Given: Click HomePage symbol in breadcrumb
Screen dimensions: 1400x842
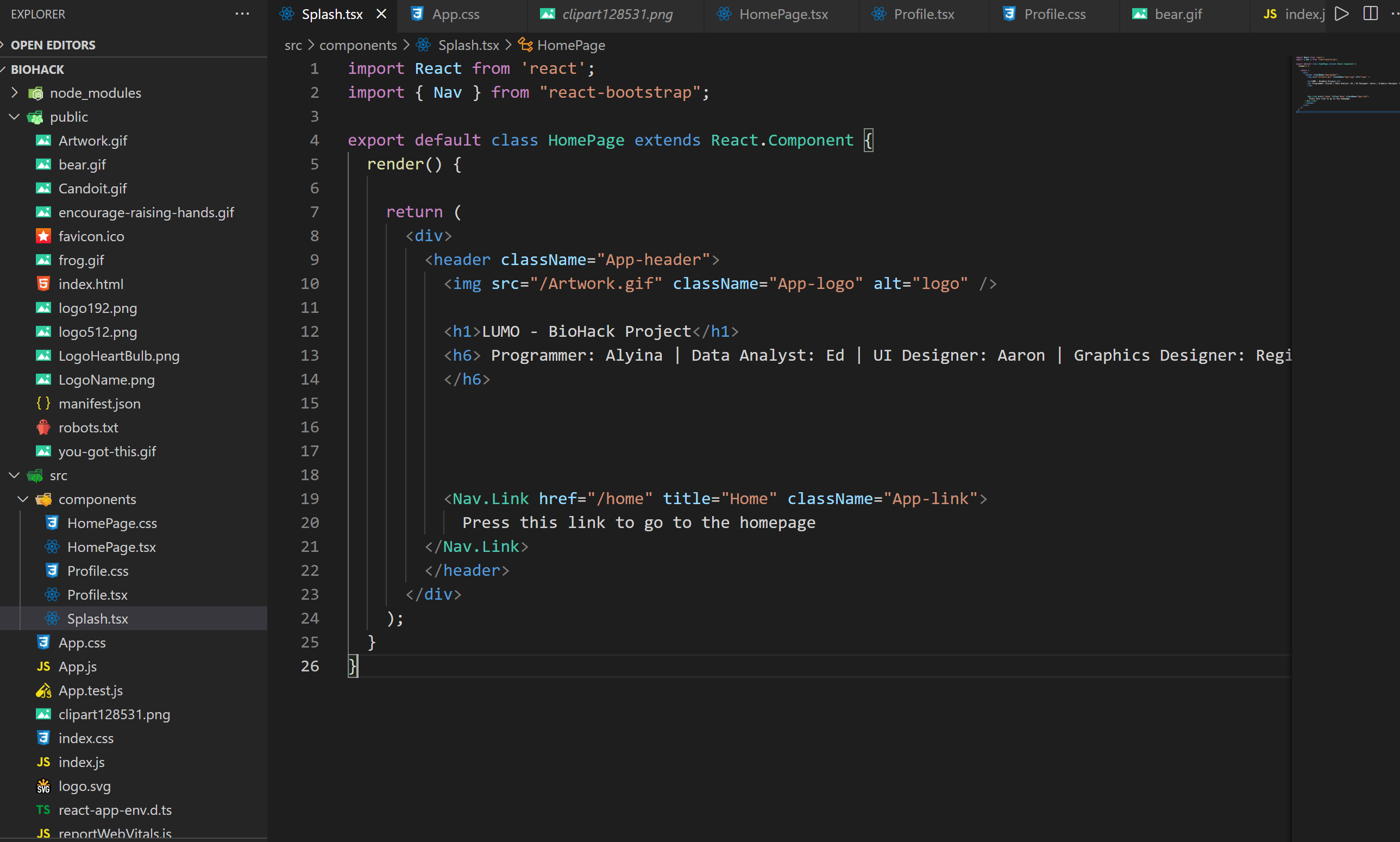Looking at the screenshot, I should click(x=570, y=45).
